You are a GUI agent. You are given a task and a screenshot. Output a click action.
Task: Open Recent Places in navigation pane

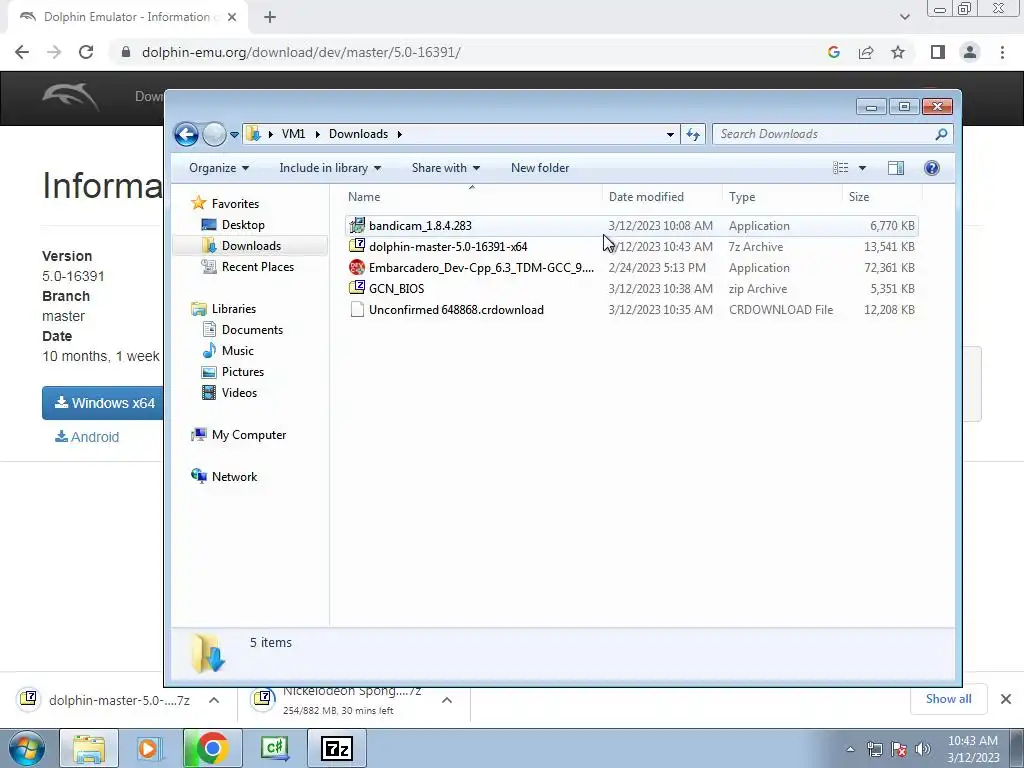point(257,266)
